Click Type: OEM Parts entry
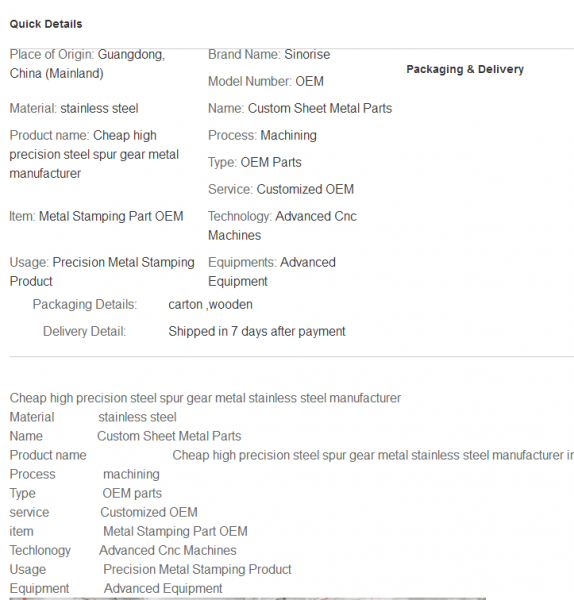This screenshot has height=600, width=574. click(254, 163)
